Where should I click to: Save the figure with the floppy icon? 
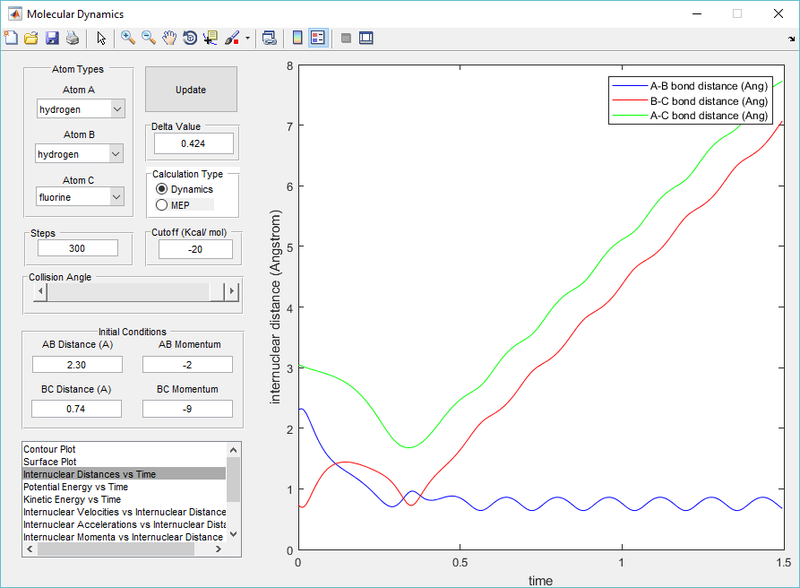51,38
